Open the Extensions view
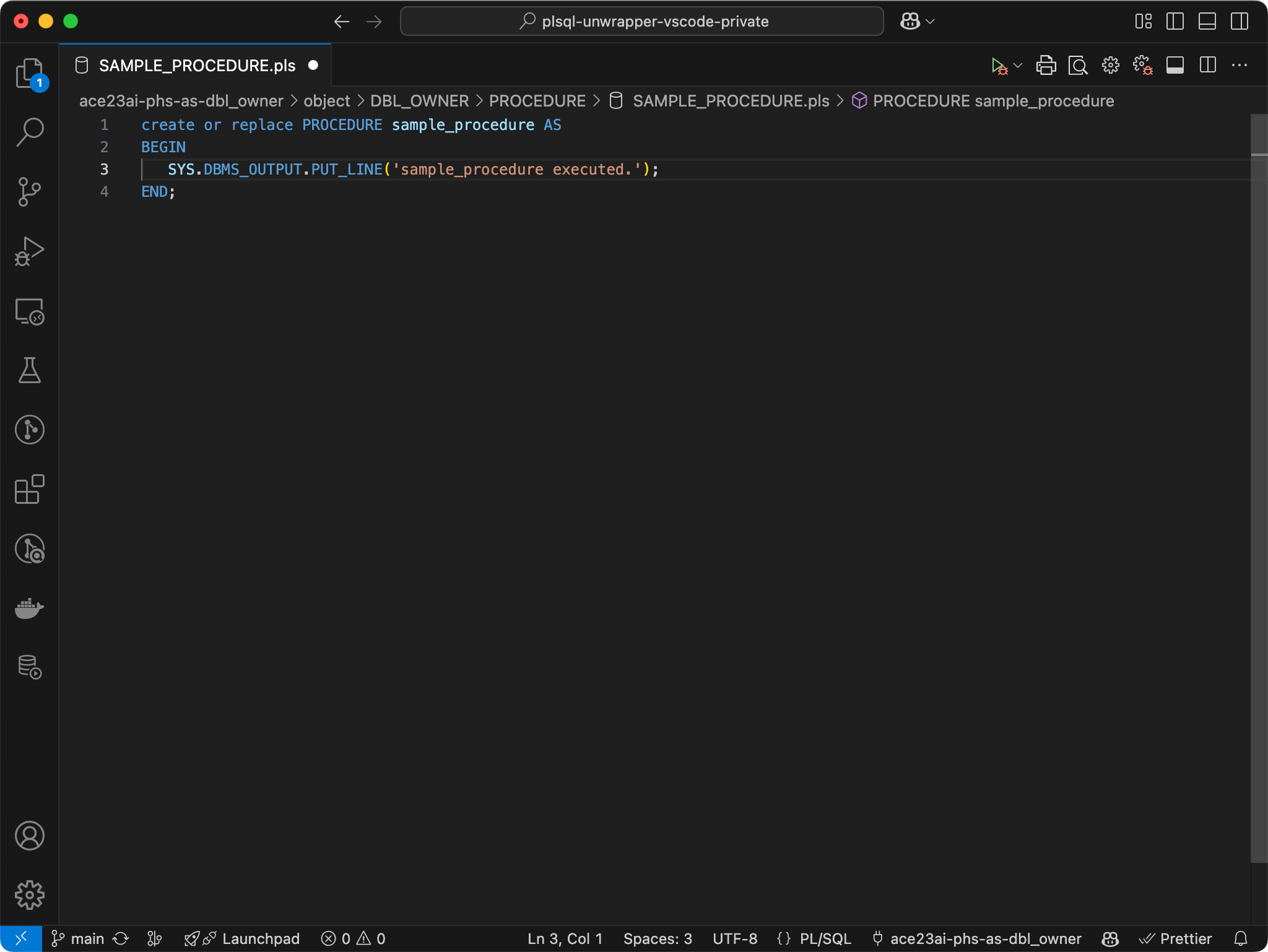Screen dimensions: 1268x952 tap(29, 490)
